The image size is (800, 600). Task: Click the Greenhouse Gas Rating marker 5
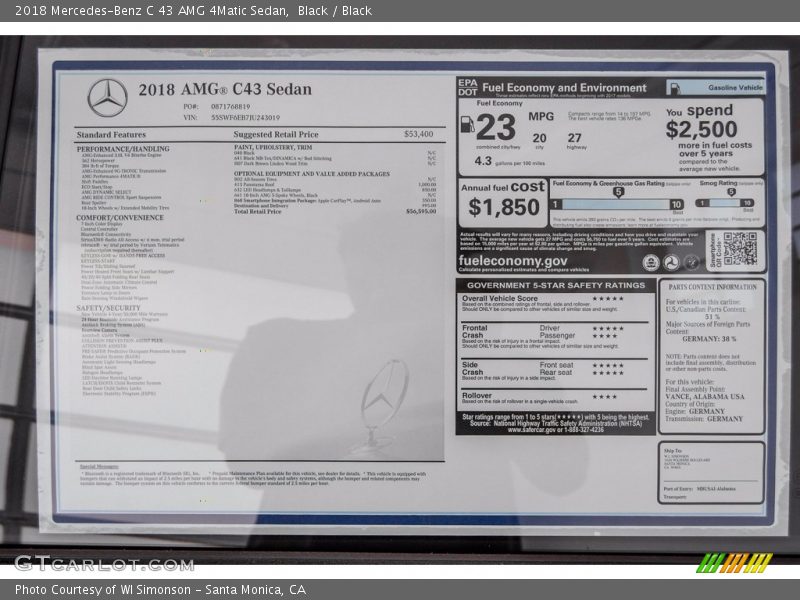click(618, 192)
